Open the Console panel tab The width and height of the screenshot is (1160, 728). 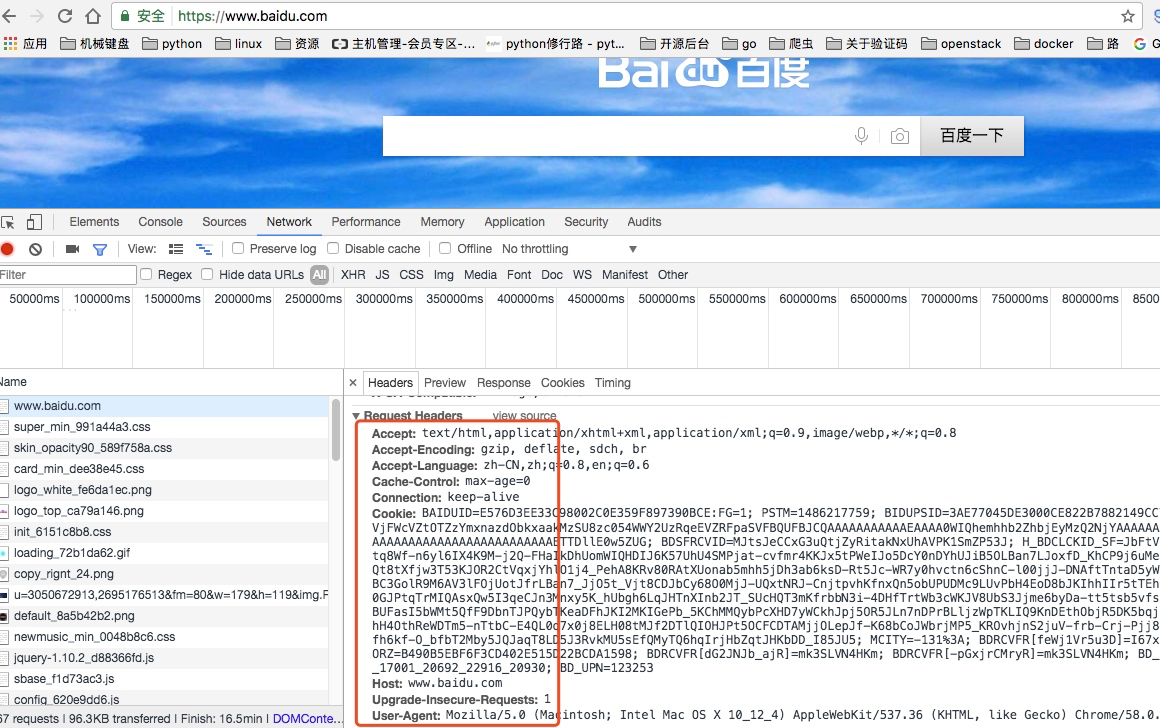point(161,222)
